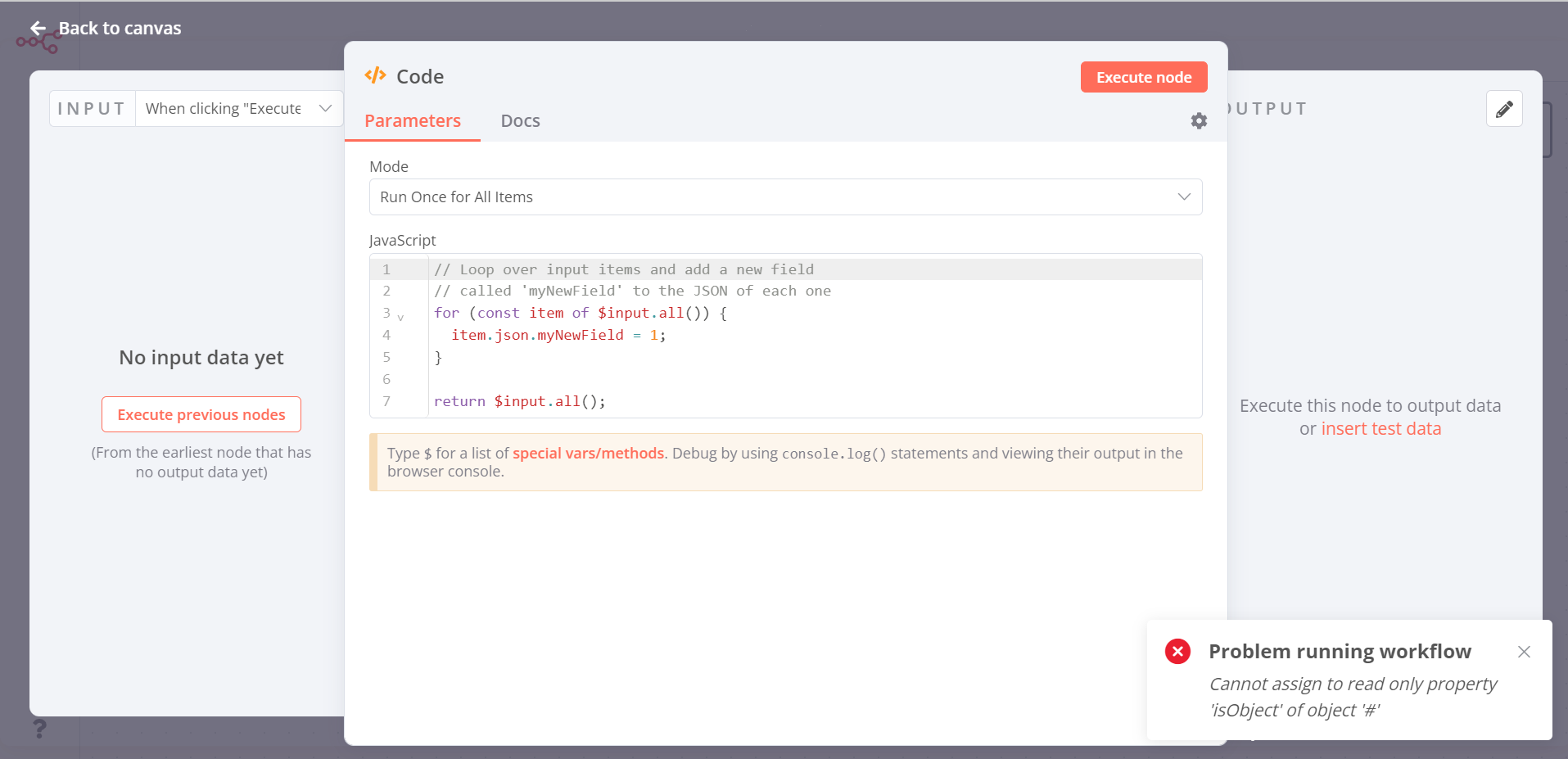Image resolution: width=1568 pixels, height=759 pixels.
Task: Dismiss the Problem running workflow notification
Action: point(1524,652)
